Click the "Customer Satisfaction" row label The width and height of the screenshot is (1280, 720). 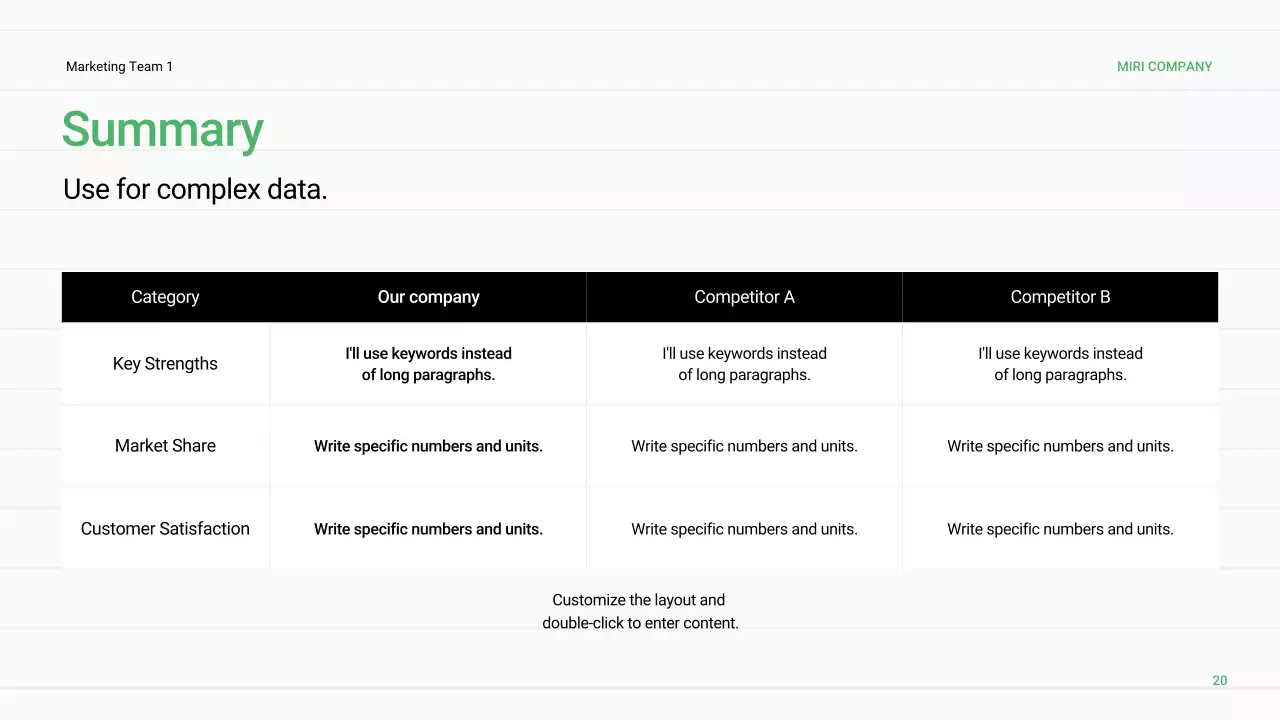click(165, 529)
